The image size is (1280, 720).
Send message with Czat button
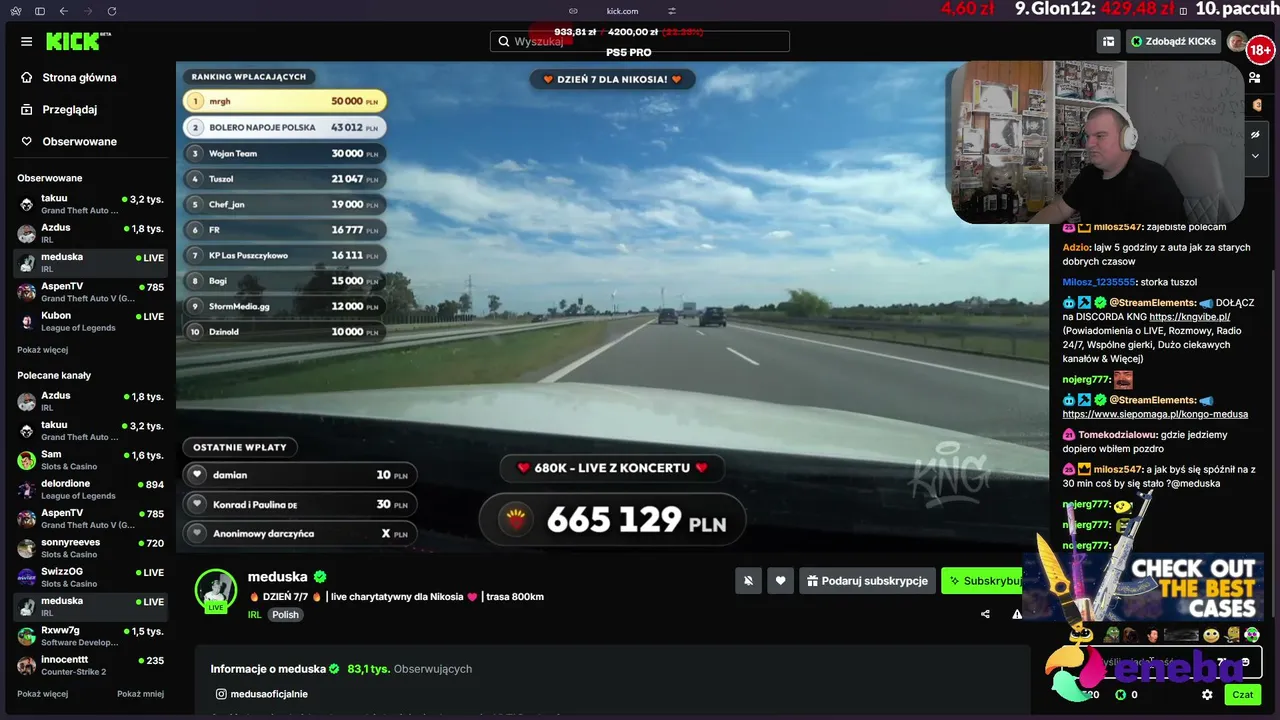click(x=1243, y=694)
